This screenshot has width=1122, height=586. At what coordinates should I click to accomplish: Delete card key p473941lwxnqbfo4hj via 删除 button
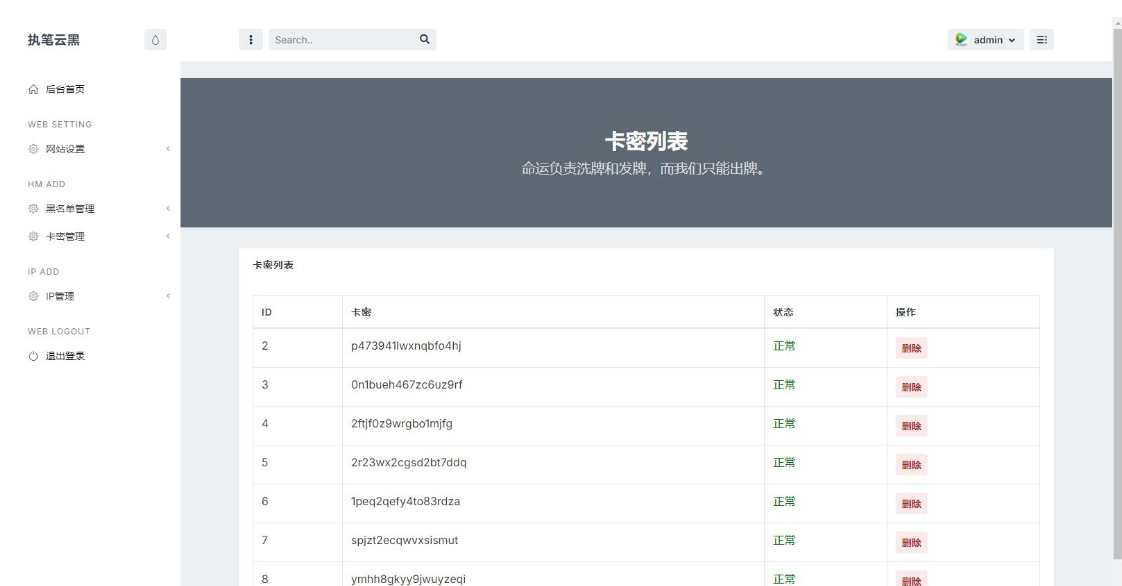(913, 348)
